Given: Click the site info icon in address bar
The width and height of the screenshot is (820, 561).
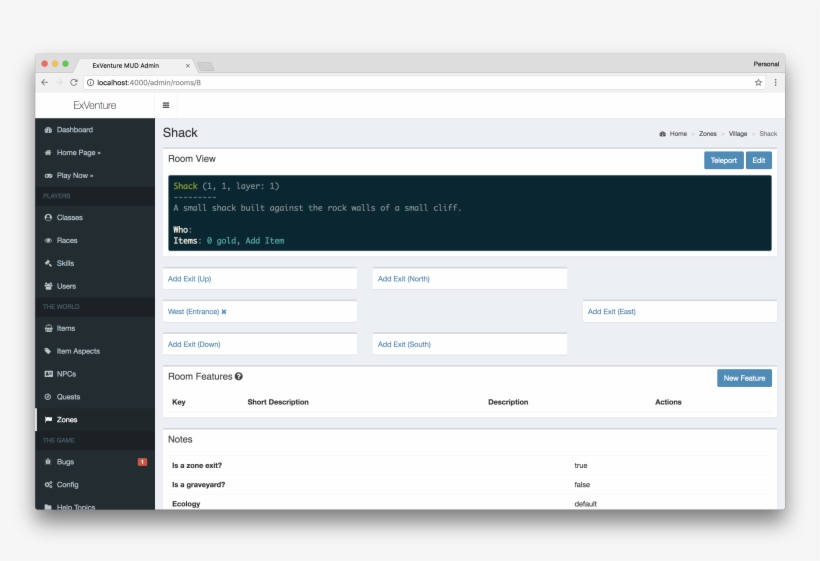Looking at the screenshot, I should pyautogui.click(x=90, y=83).
